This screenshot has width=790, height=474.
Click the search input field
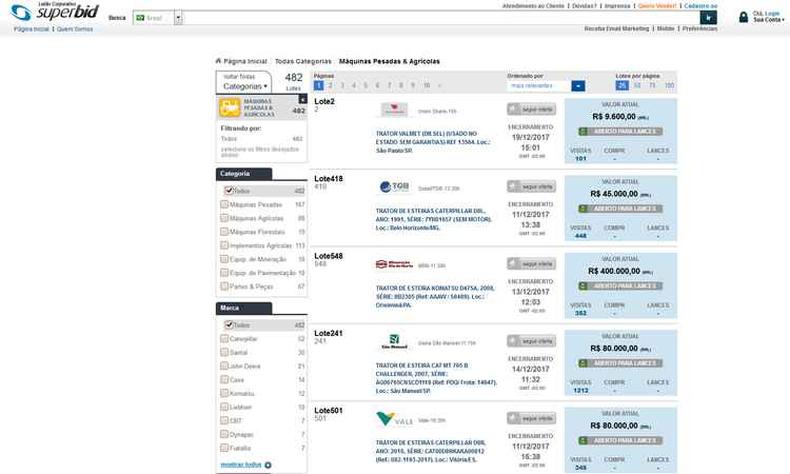(441, 18)
